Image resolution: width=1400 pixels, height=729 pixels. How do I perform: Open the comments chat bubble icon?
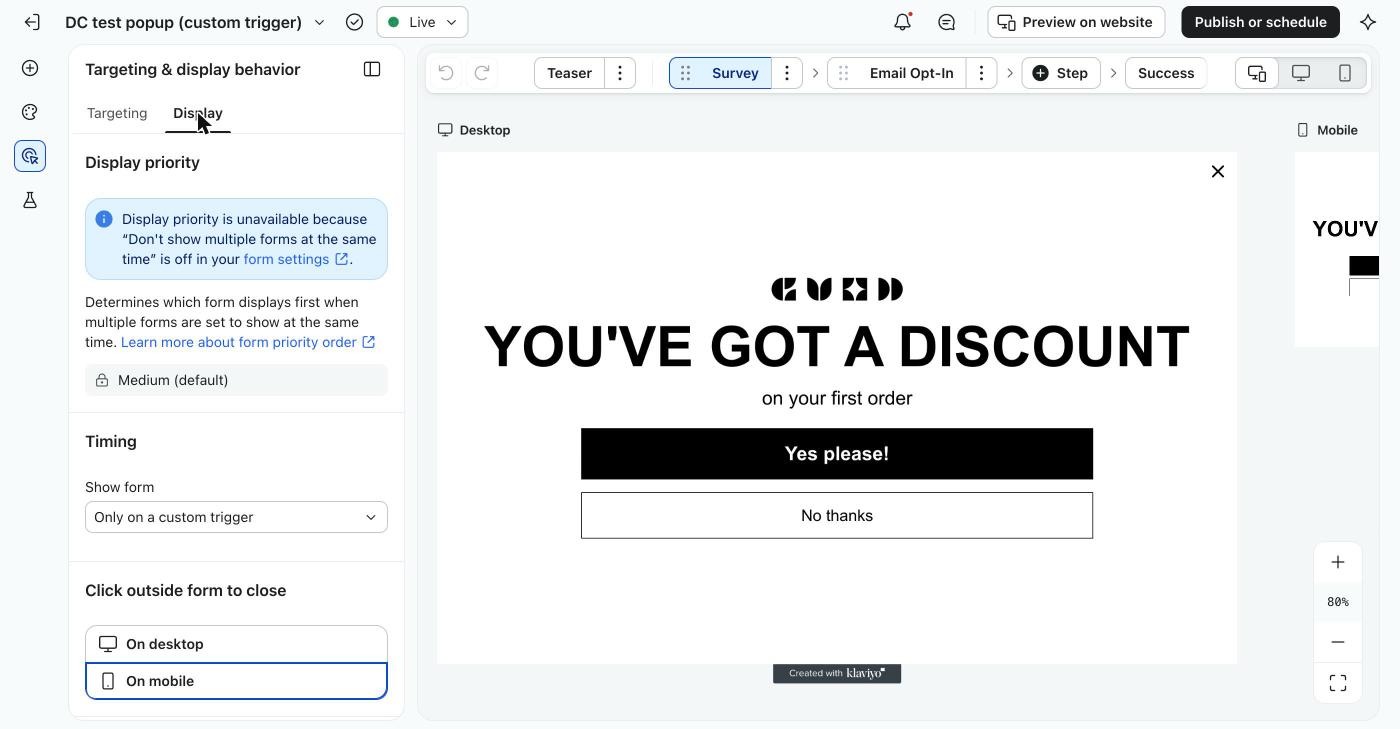pyautogui.click(x=947, y=22)
